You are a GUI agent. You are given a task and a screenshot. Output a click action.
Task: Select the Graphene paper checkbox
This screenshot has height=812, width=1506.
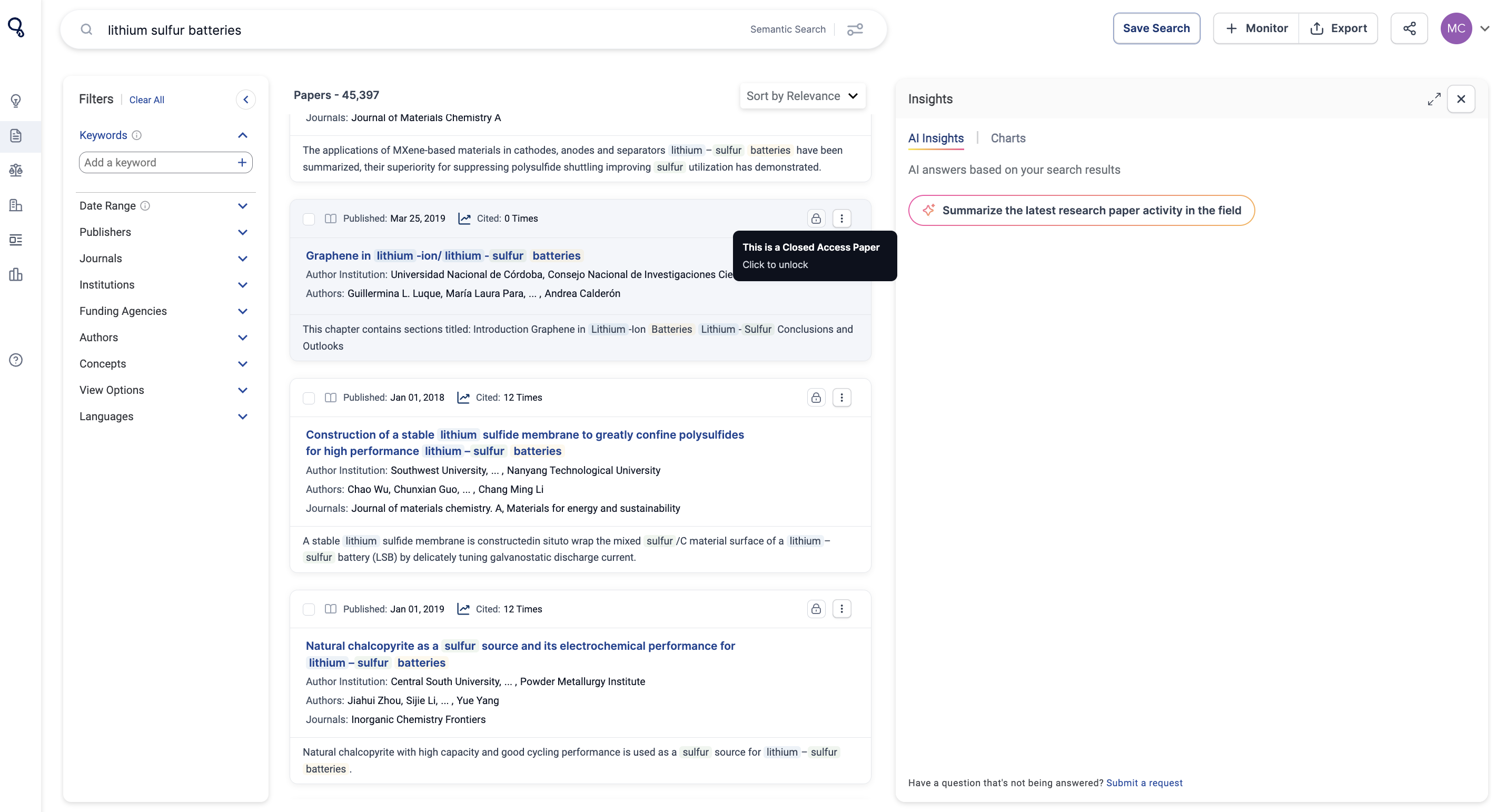pos(309,219)
